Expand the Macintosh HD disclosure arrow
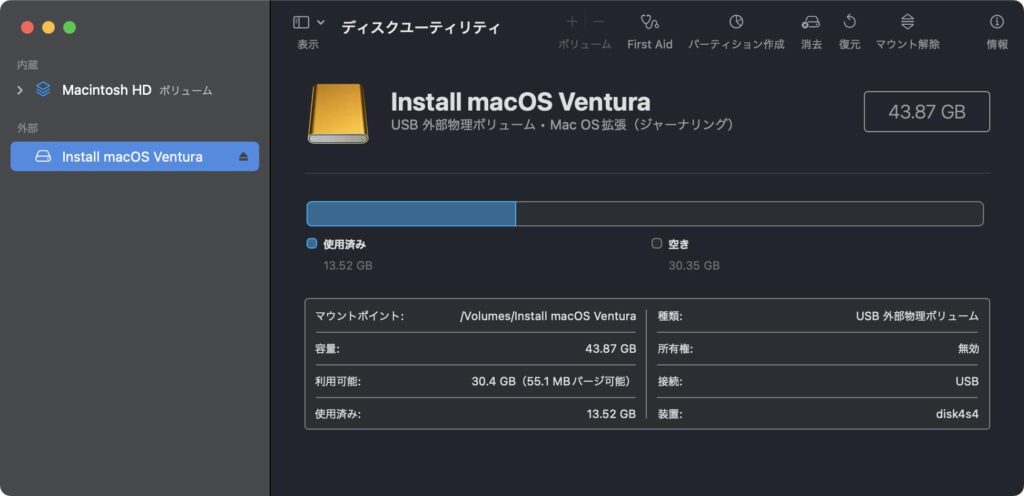Image resolution: width=1024 pixels, height=496 pixels. pos(20,90)
